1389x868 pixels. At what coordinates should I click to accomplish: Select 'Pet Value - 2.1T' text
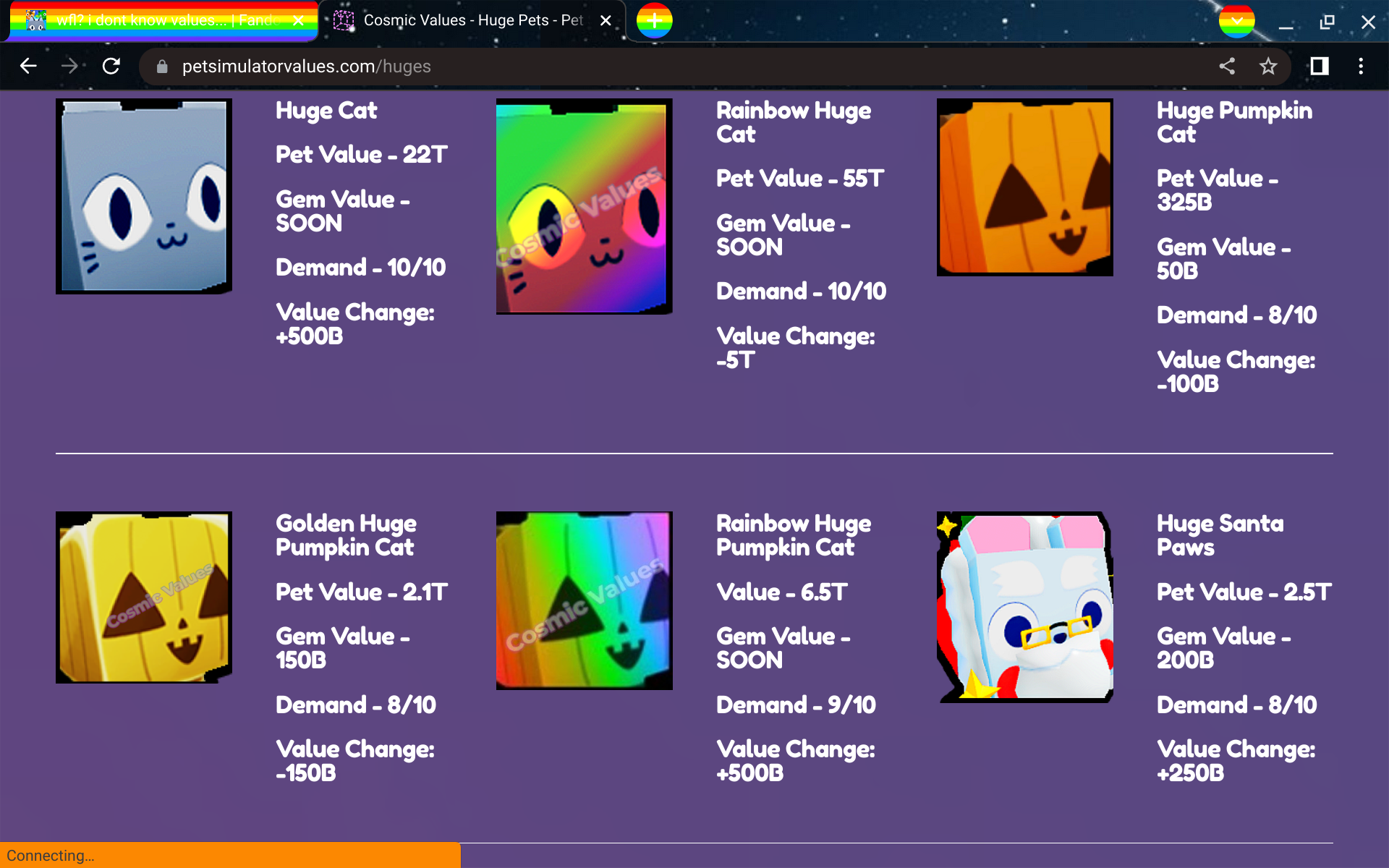(x=362, y=592)
